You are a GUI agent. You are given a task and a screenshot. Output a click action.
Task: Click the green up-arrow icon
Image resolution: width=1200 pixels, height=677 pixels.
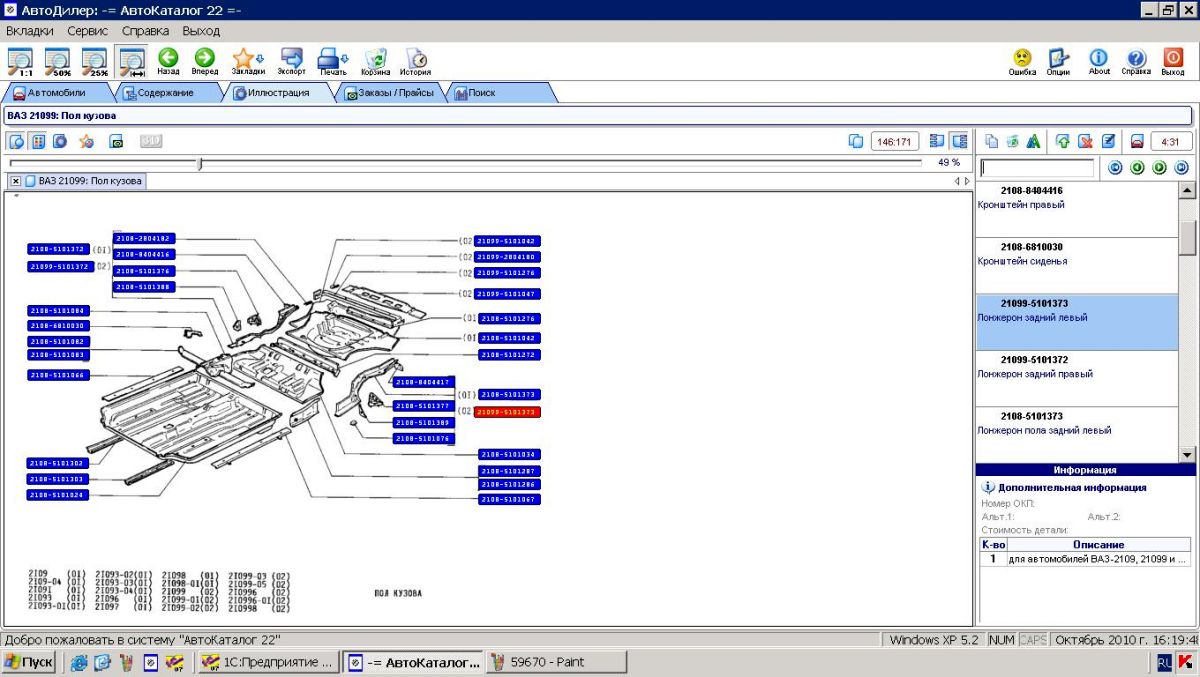click(x=1062, y=141)
